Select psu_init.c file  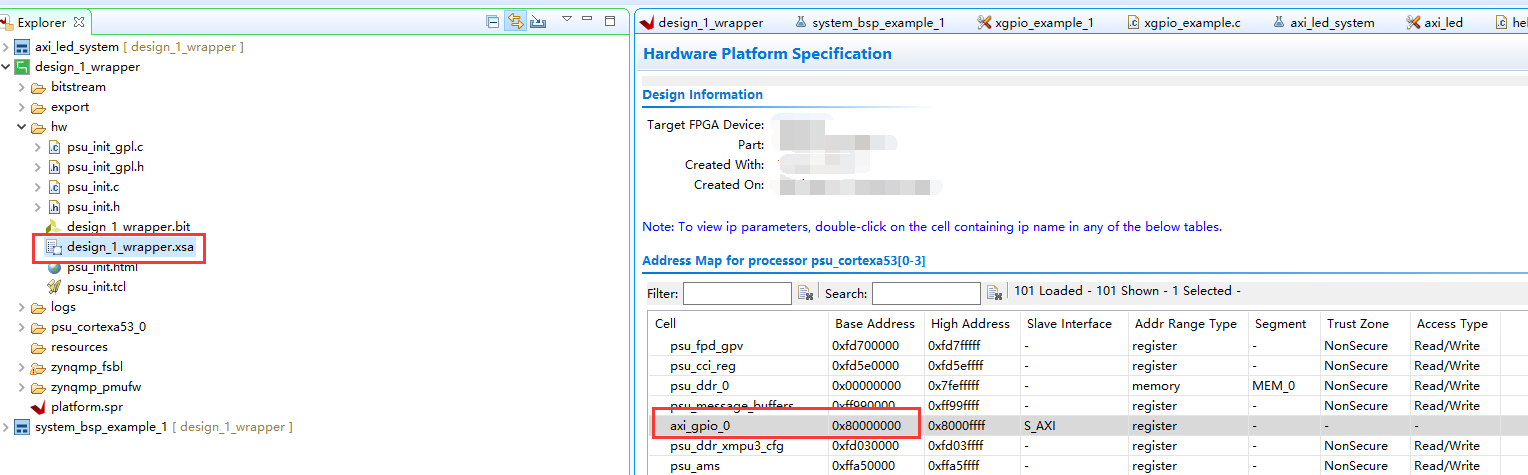point(93,187)
